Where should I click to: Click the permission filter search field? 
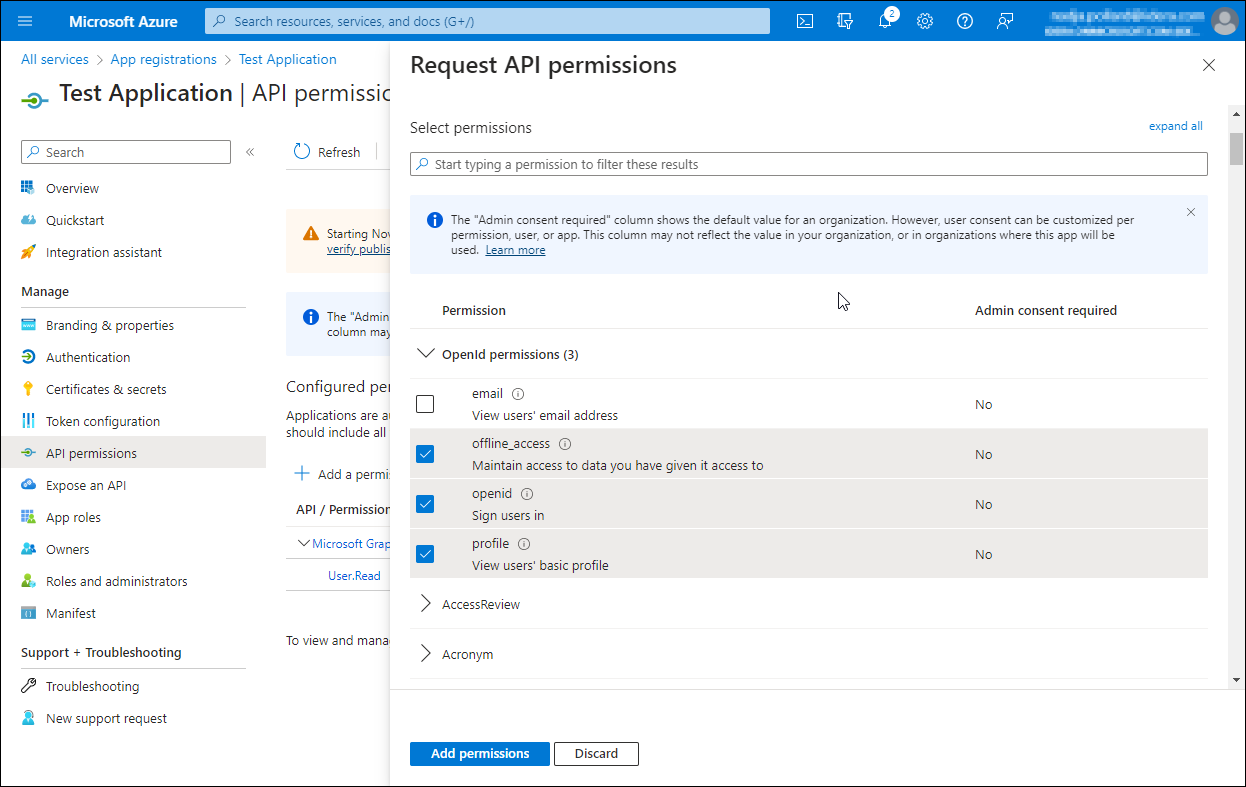809,164
